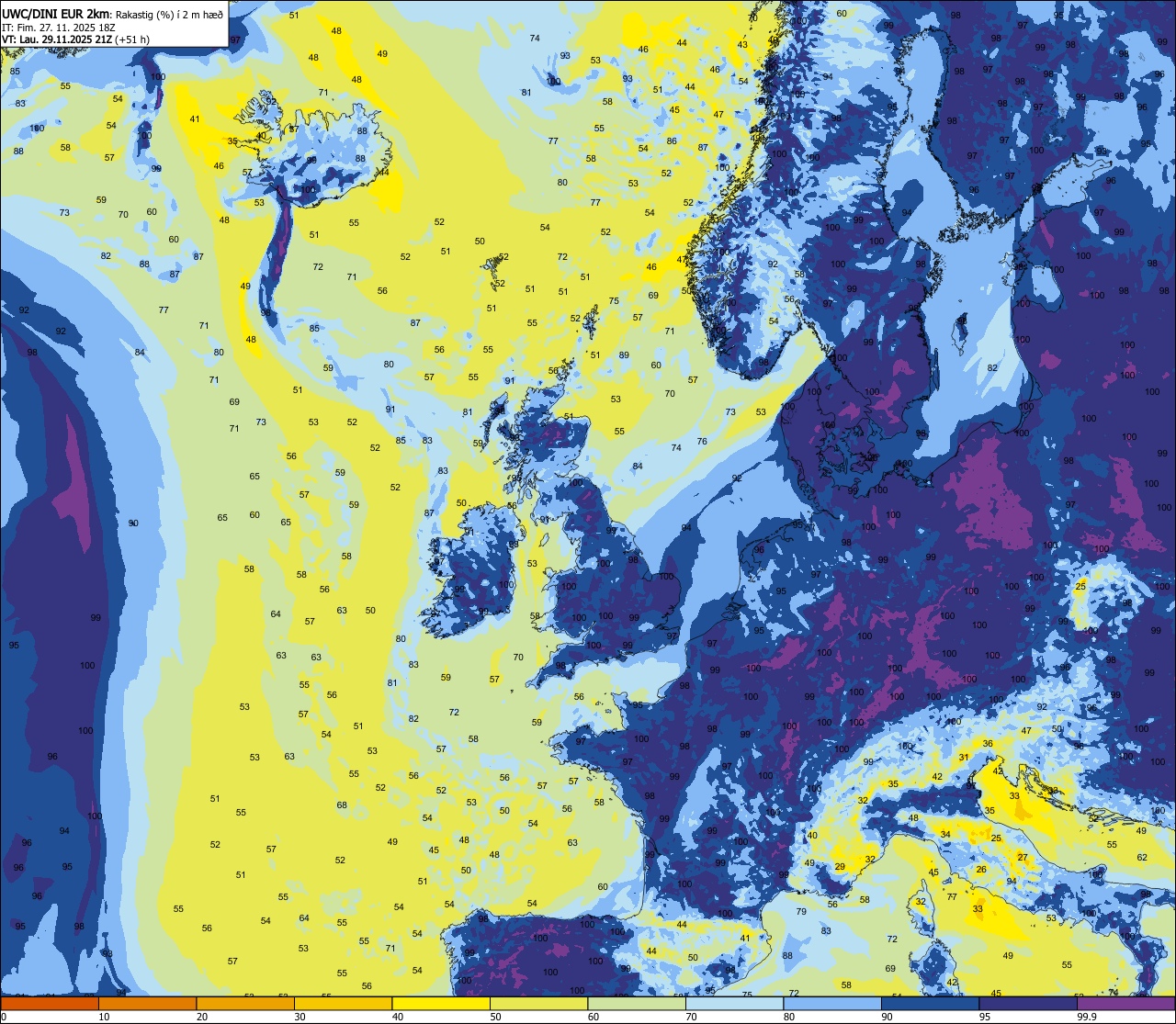Click the legend tick label 70
The height and width of the screenshot is (1024, 1176).
pos(691,1017)
